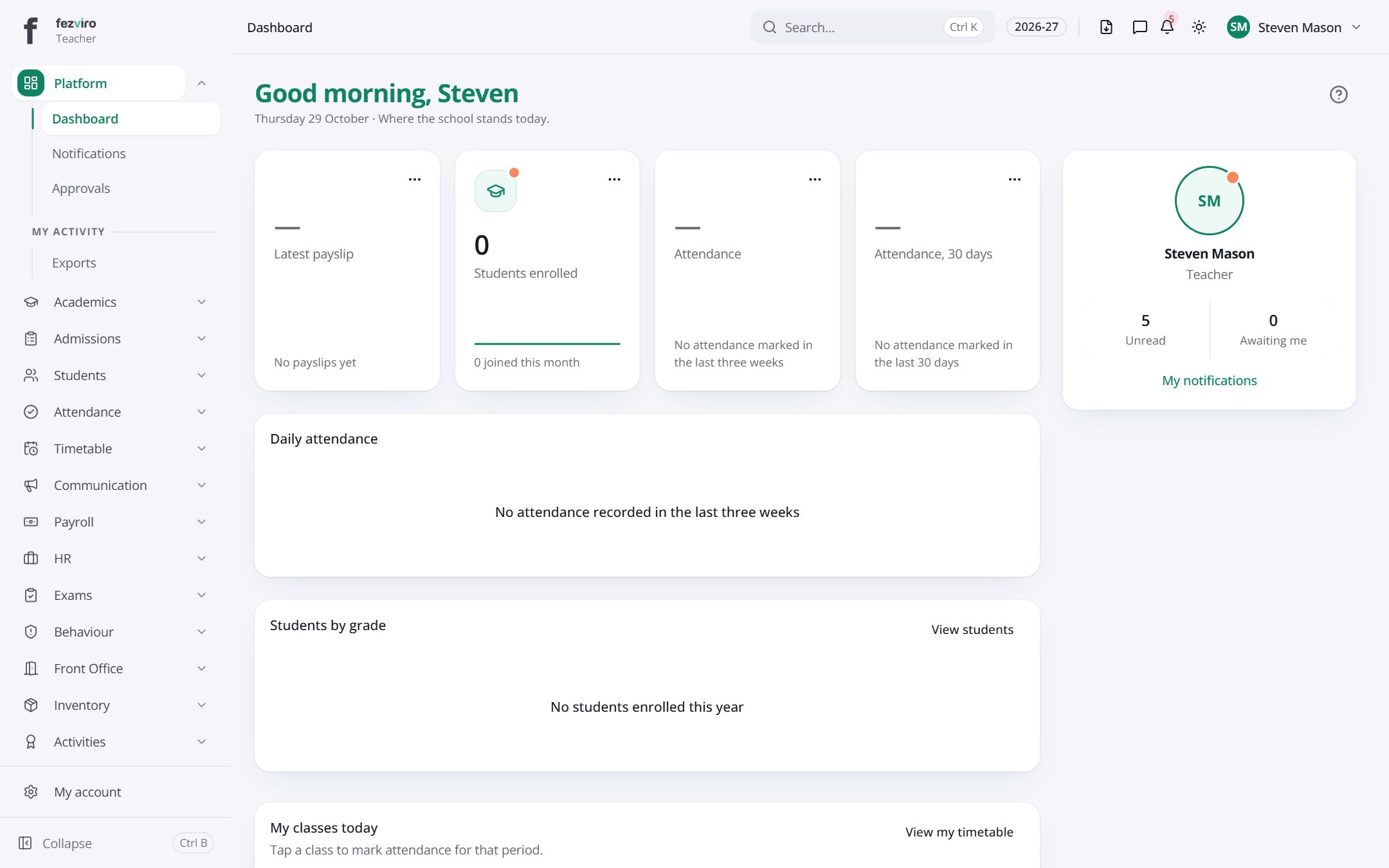Expand the Activities menu chevron

(x=201, y=742)
